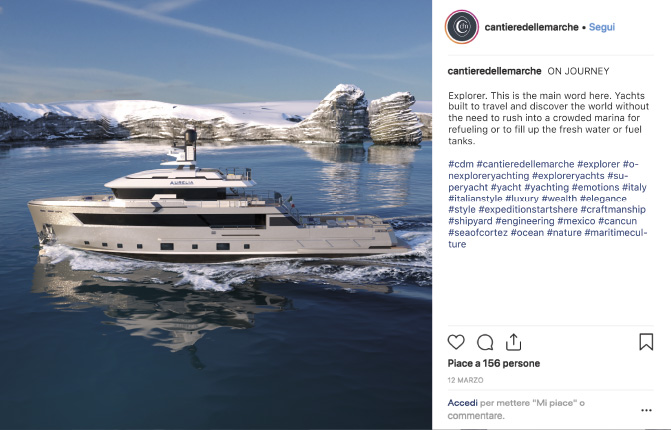
Task: View who liked: Piace a 156 persone
Action: point(493,363)
